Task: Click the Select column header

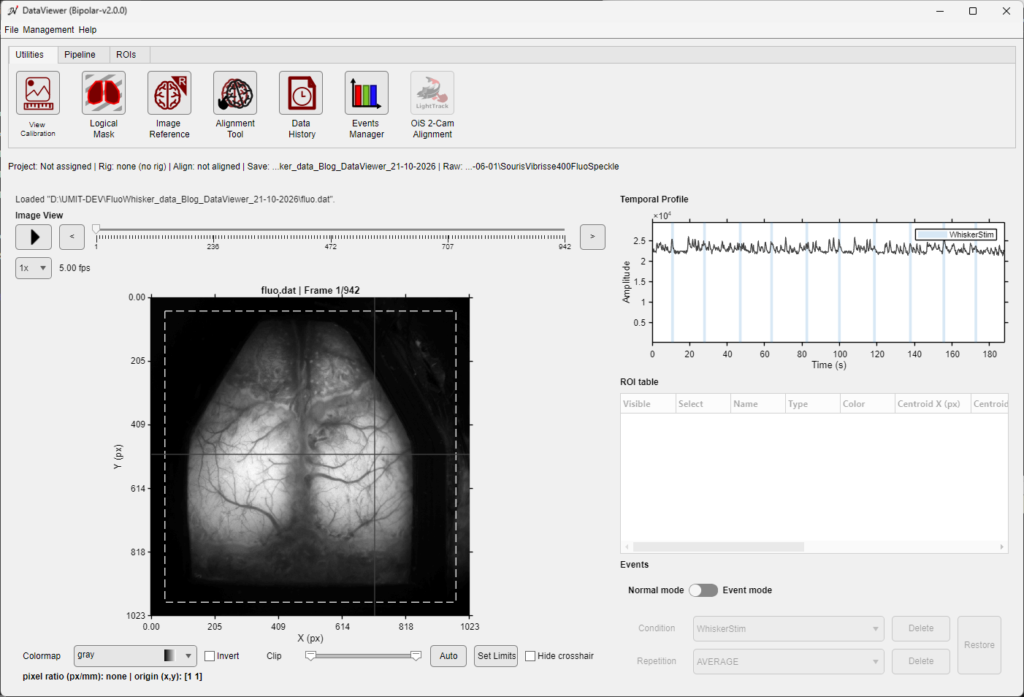Action: 703,404
